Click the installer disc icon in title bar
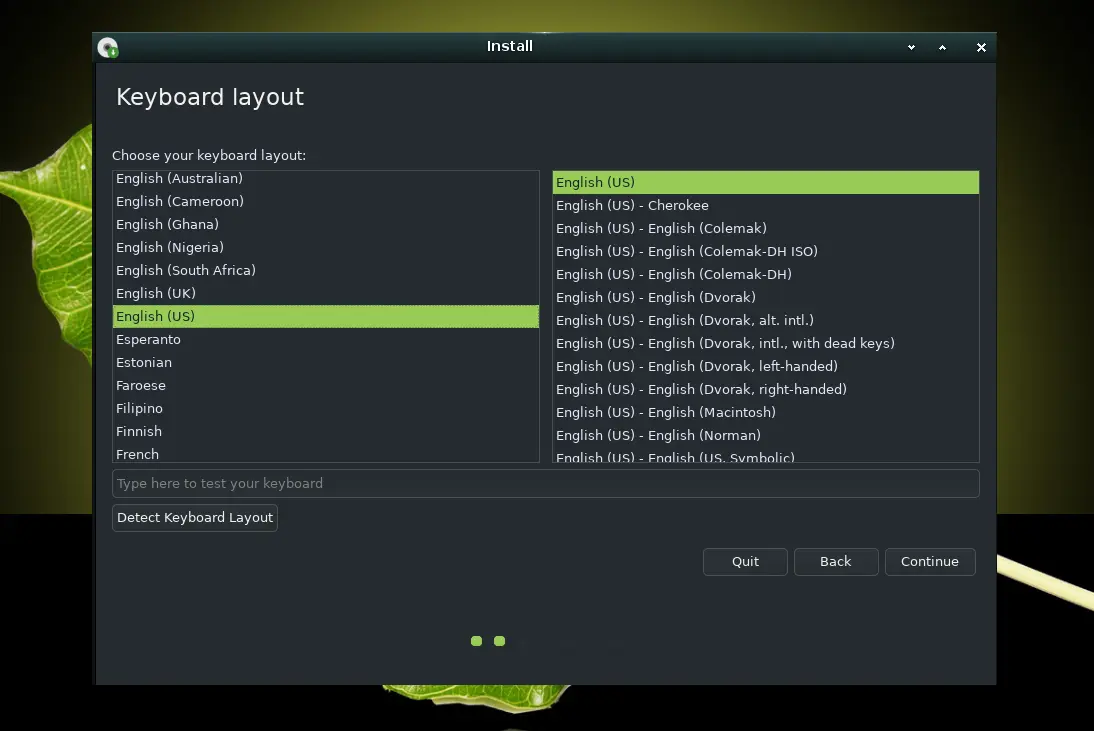The width and height of the screenshot is (1094, 731). tap(108, 47)
